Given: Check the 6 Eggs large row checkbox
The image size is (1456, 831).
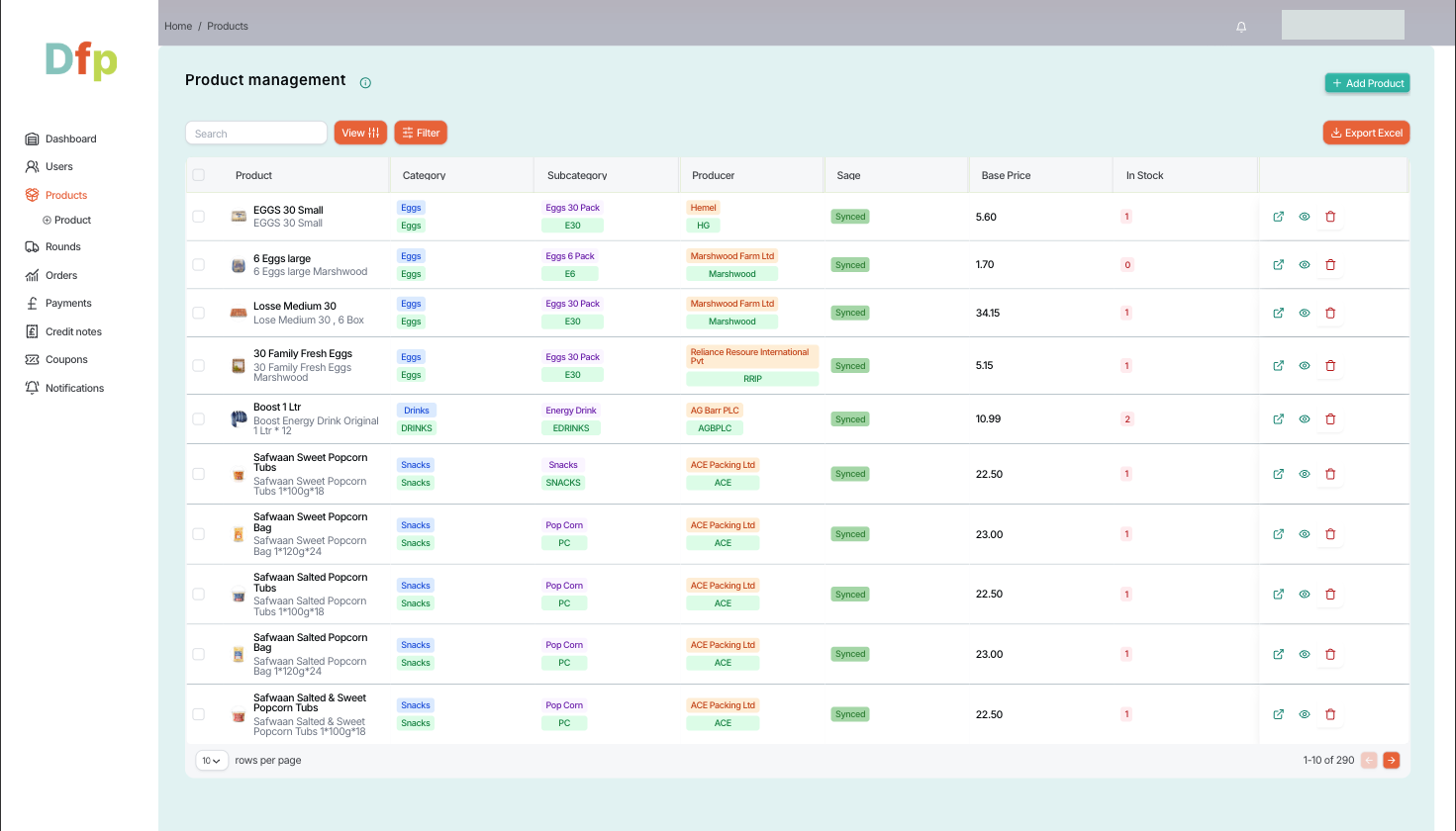Looking at the screenshot, I should click(x=198, y=265).
